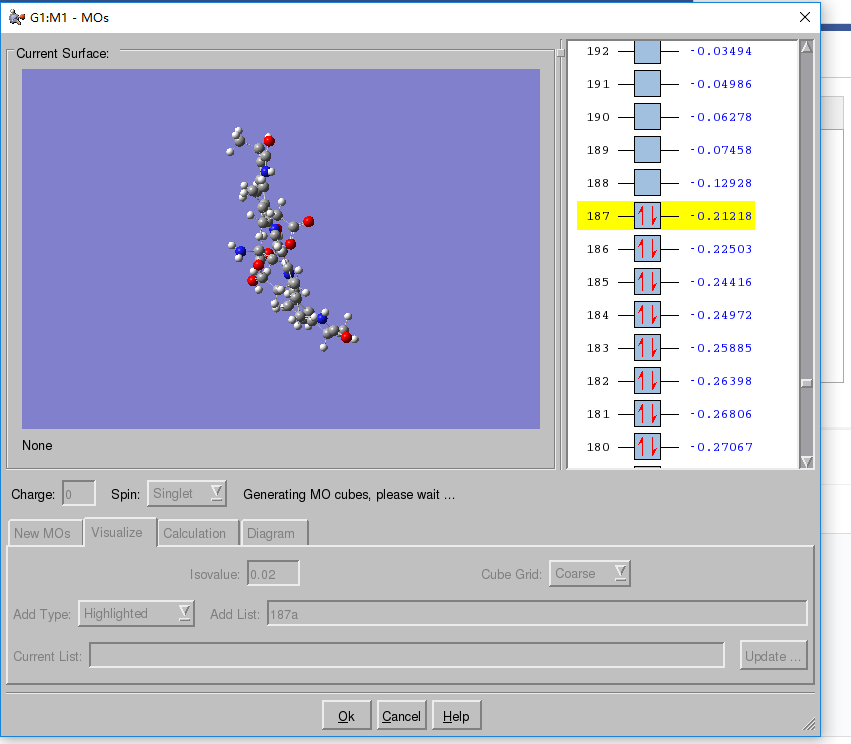This screenshot has height=744, width=851.
Task: Click MO list scrollbar up arrow
Action: (806, 47)
